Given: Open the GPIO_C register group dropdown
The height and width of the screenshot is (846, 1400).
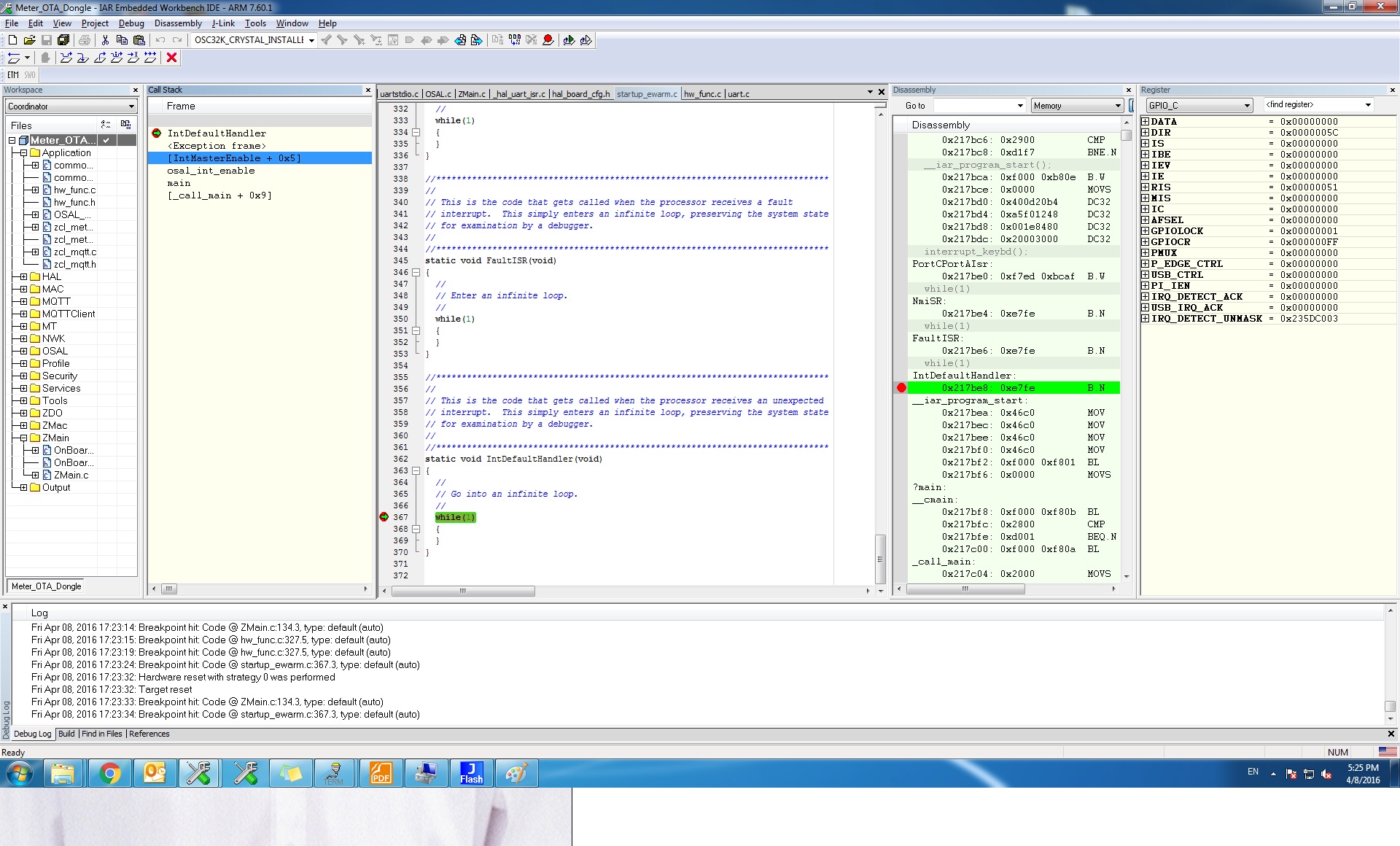Looking at the screenshot, I should click(x=1246, y=106).
